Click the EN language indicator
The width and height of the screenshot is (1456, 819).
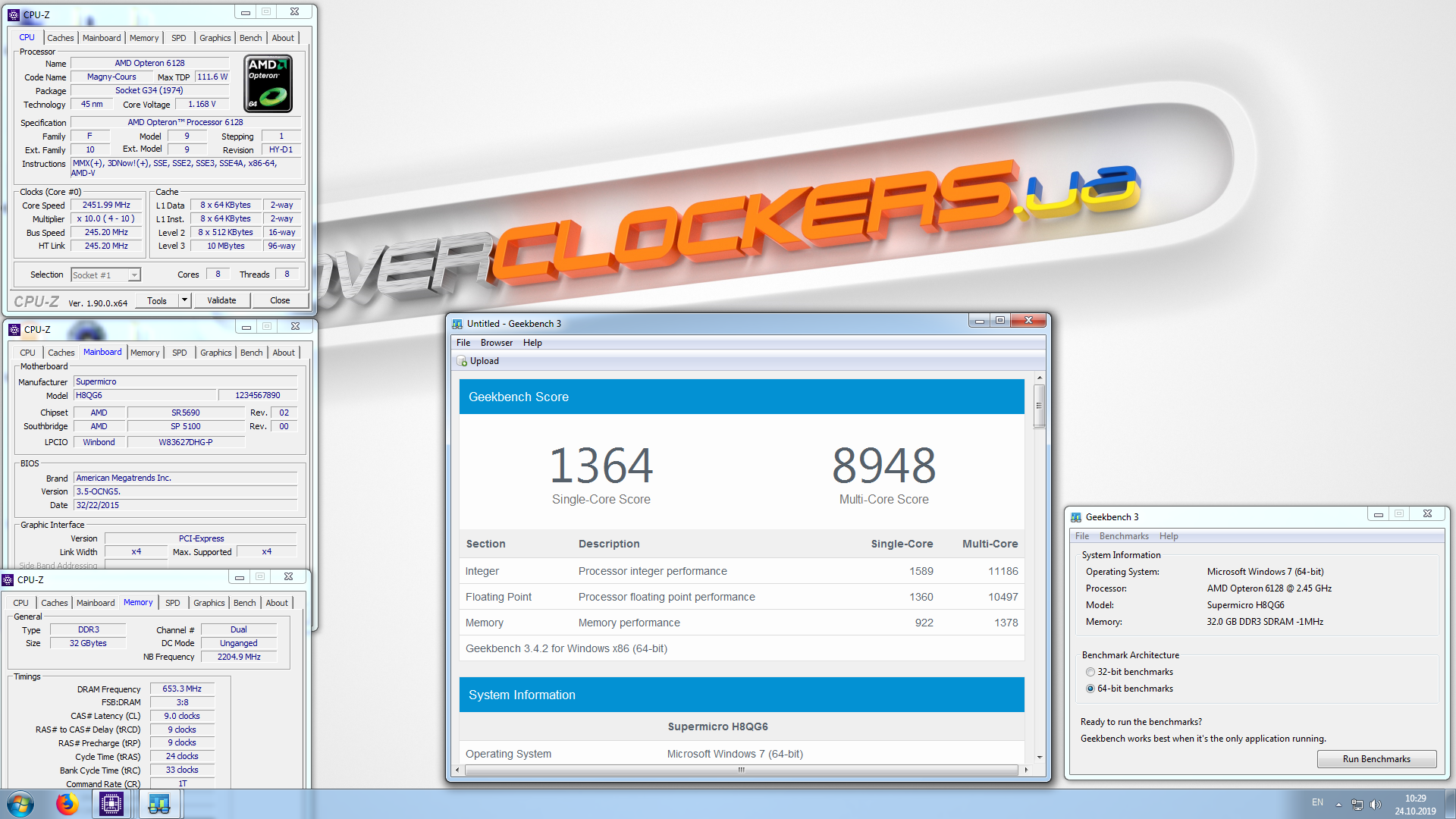pyautogui.click(x=1317, y=802)
